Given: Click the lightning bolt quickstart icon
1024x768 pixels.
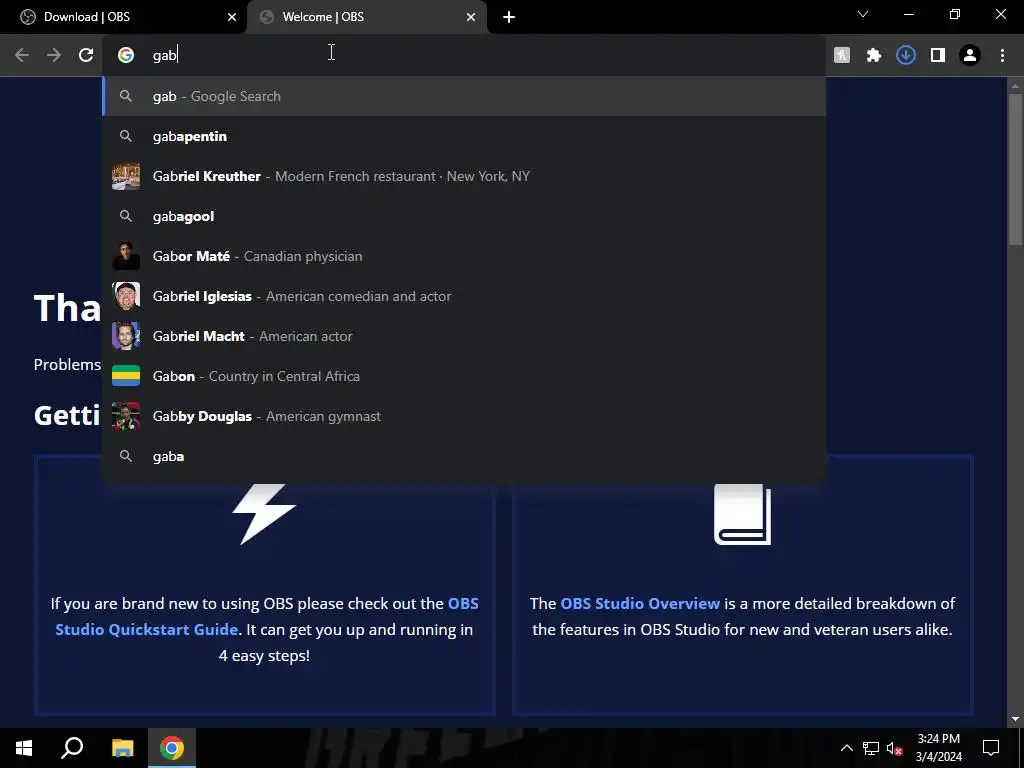Looking at the screenshot, I should (264, 514).
